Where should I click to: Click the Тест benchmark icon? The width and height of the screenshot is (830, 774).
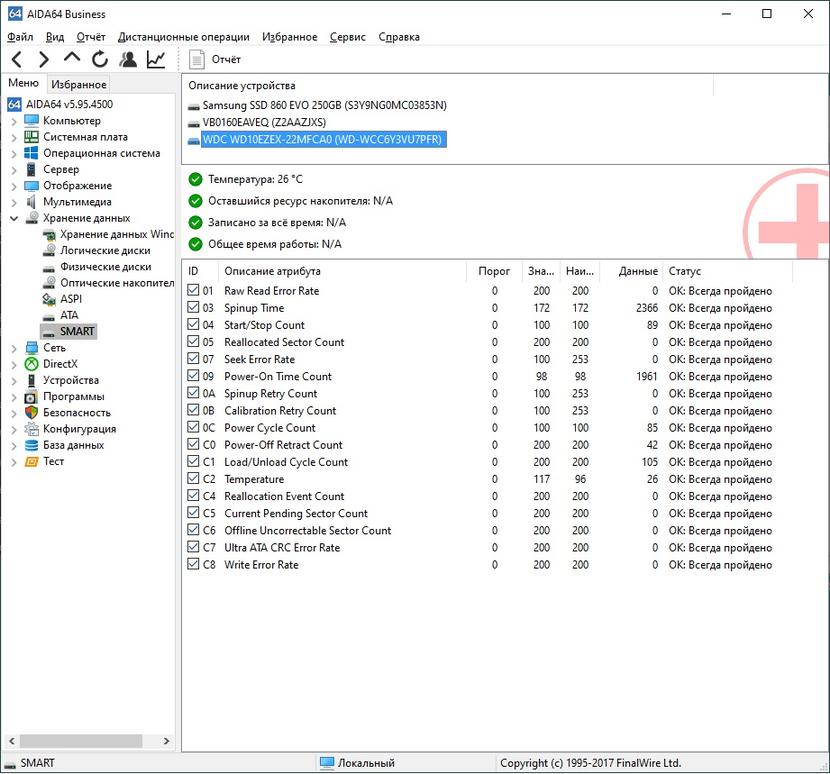pos(32,462)
